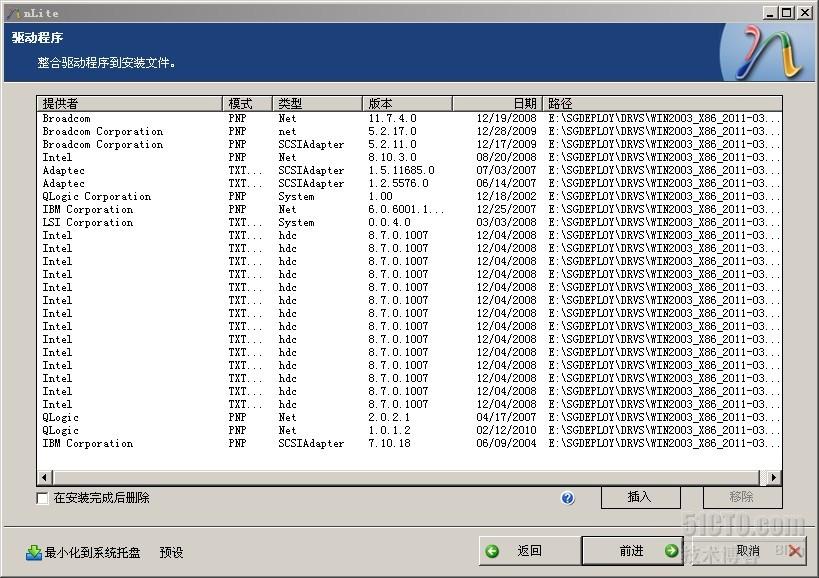The height and width of the screenshot is (578, 819).
Task: Sort by the 路径 column header
Action: (662, 103)
